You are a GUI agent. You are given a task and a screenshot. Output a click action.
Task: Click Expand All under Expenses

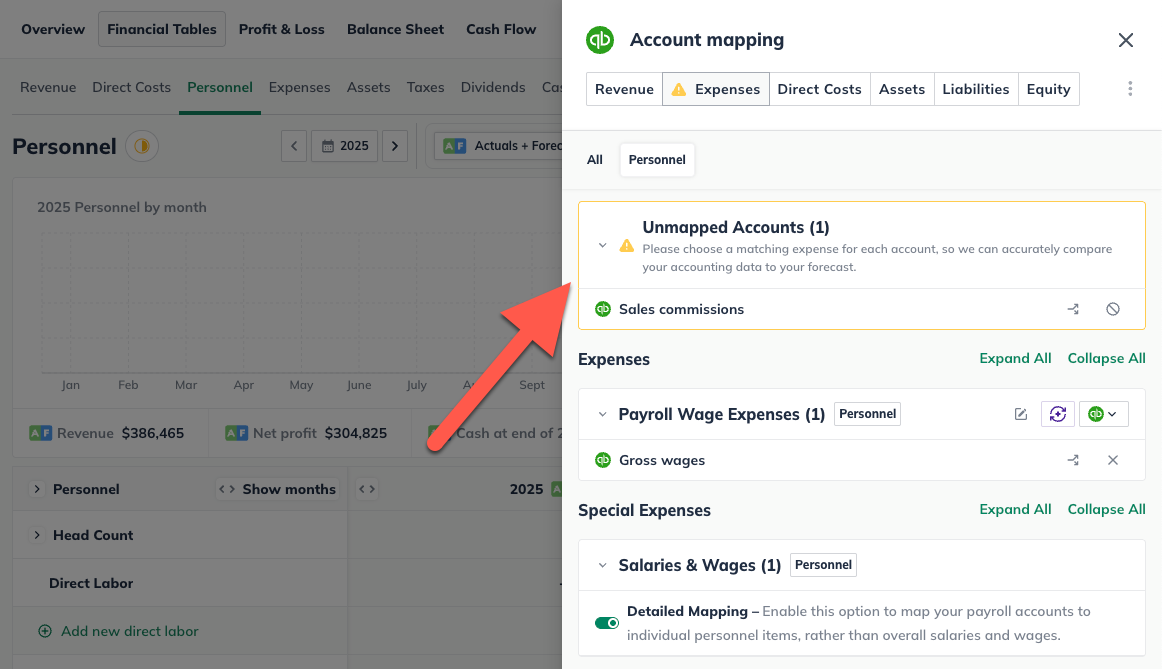point(1015,359)
